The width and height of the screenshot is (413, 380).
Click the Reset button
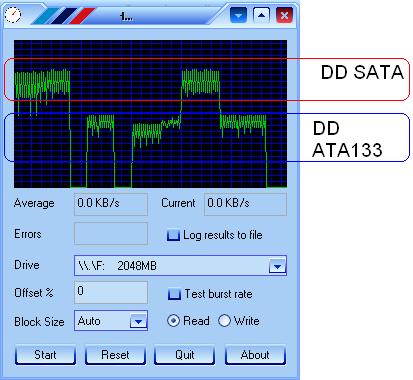coord(115,355)
